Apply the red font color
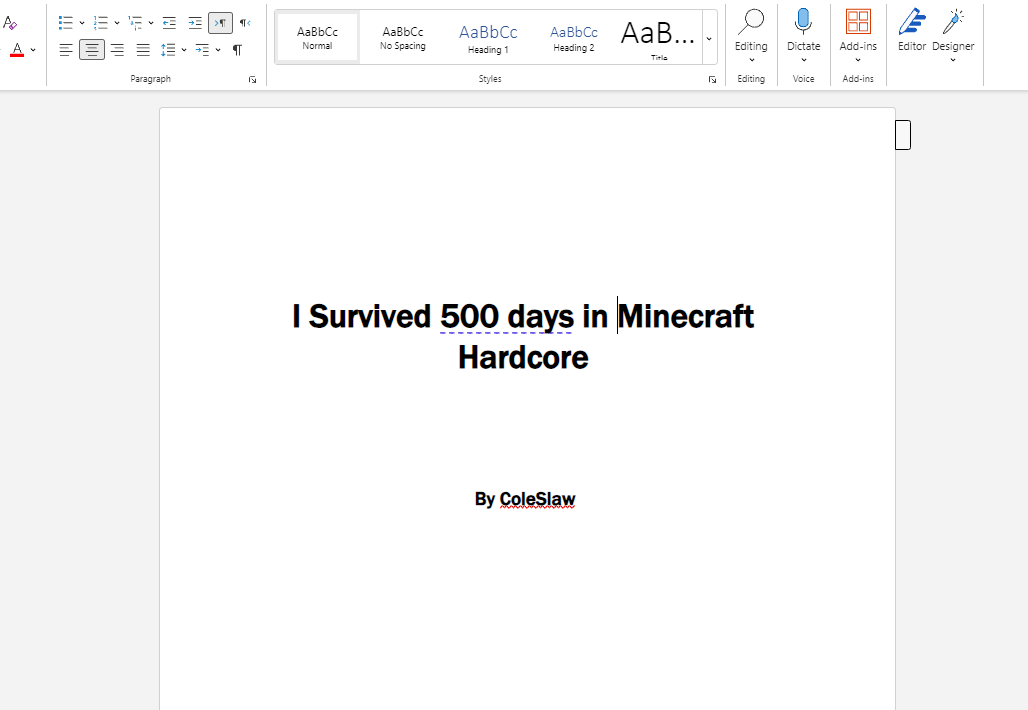Screen dimensions: 1028x710 point(17,50)
